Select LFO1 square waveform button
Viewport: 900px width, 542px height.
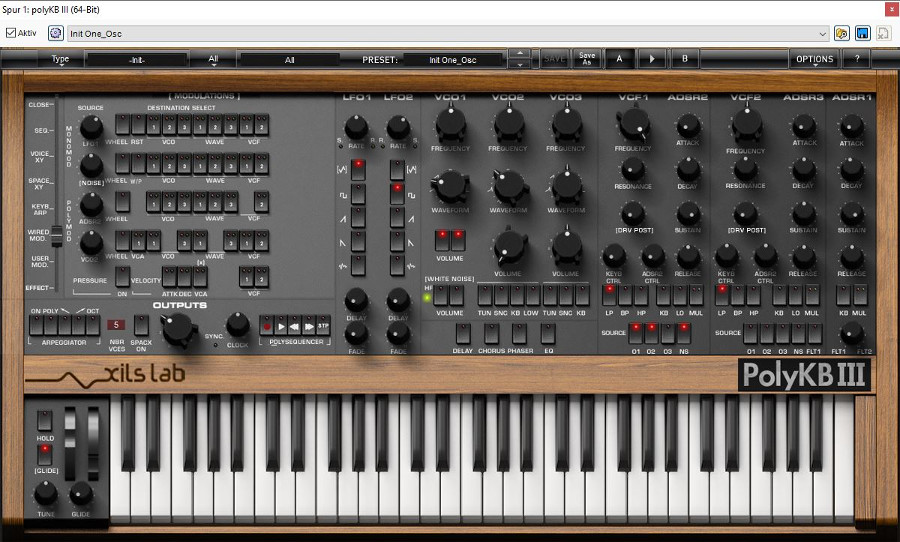358,194
